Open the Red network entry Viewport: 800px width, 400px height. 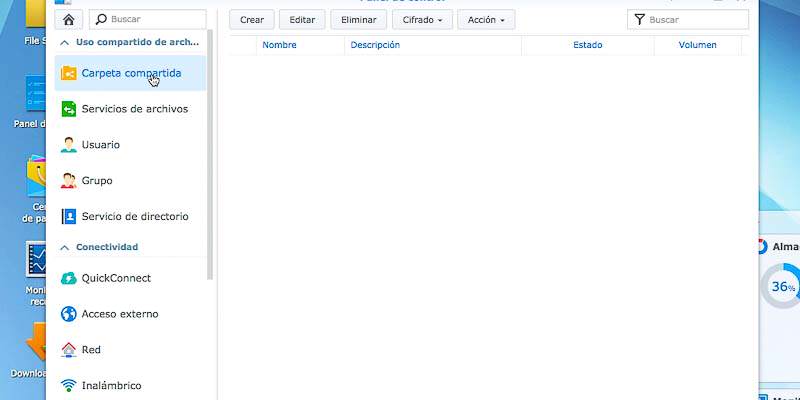coord(131,349)
